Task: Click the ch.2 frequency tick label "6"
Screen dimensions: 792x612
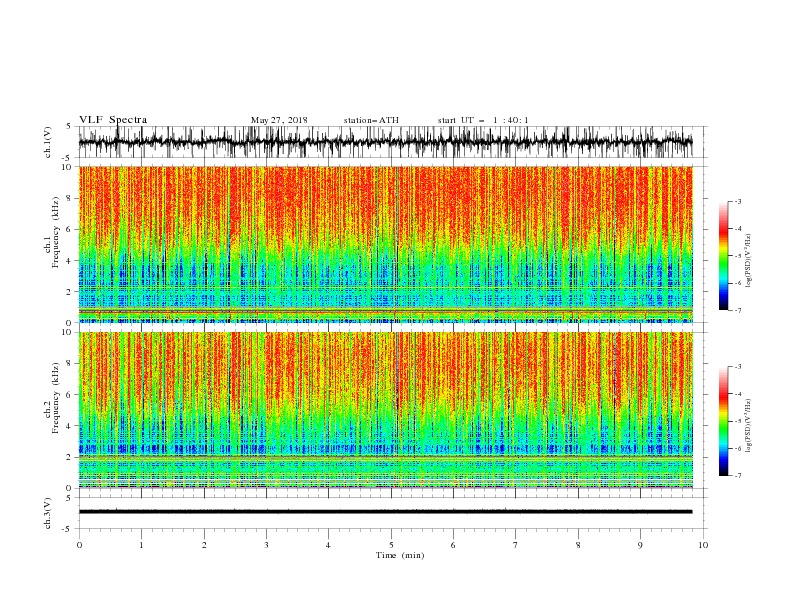Action: [69, 395]
